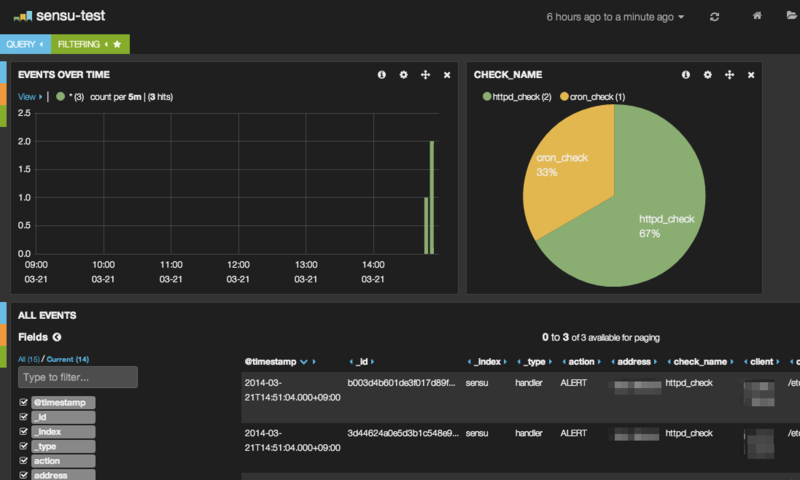Image resolution: width=800 pixels, height=480 pixels.
Task: Move check_name column left with arrow
Action: [669, 362]
